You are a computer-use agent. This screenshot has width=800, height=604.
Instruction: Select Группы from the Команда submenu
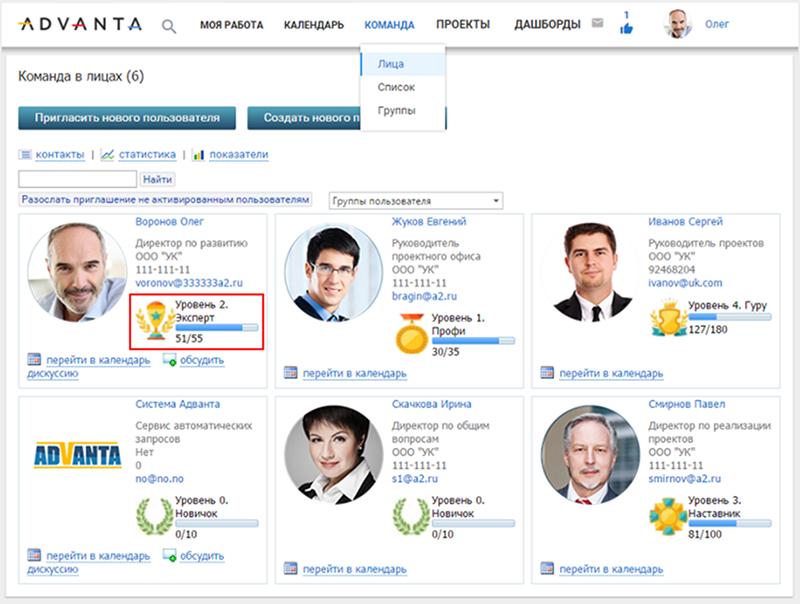397,110
